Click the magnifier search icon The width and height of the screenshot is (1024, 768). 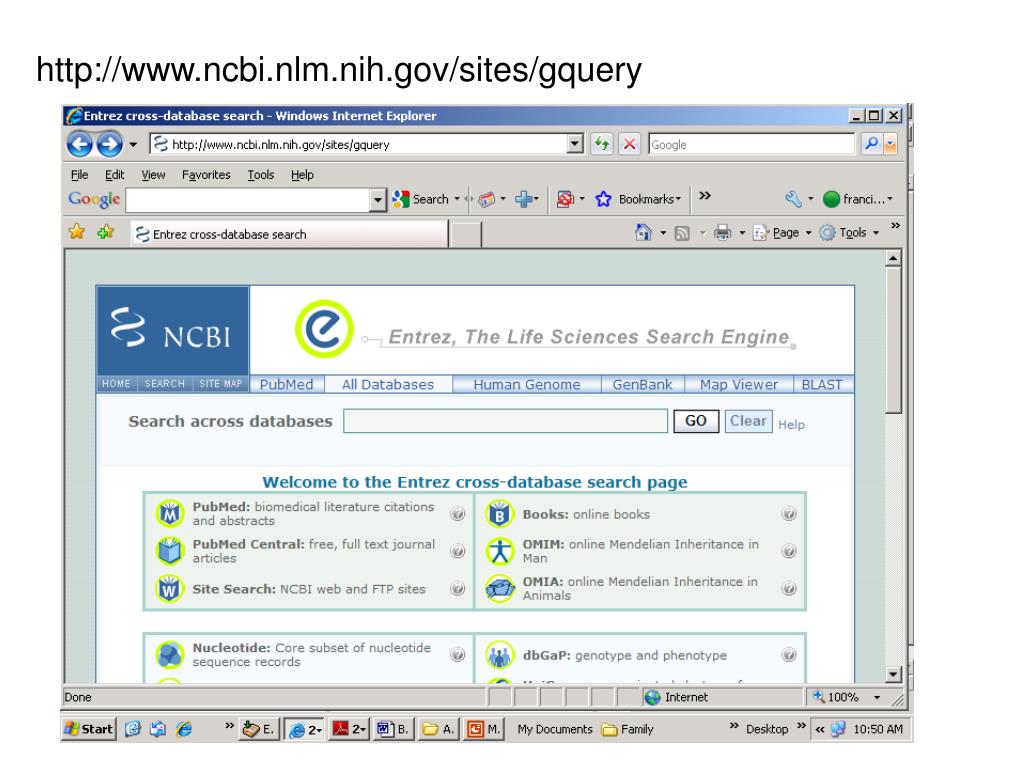click(x=871, y=144)
